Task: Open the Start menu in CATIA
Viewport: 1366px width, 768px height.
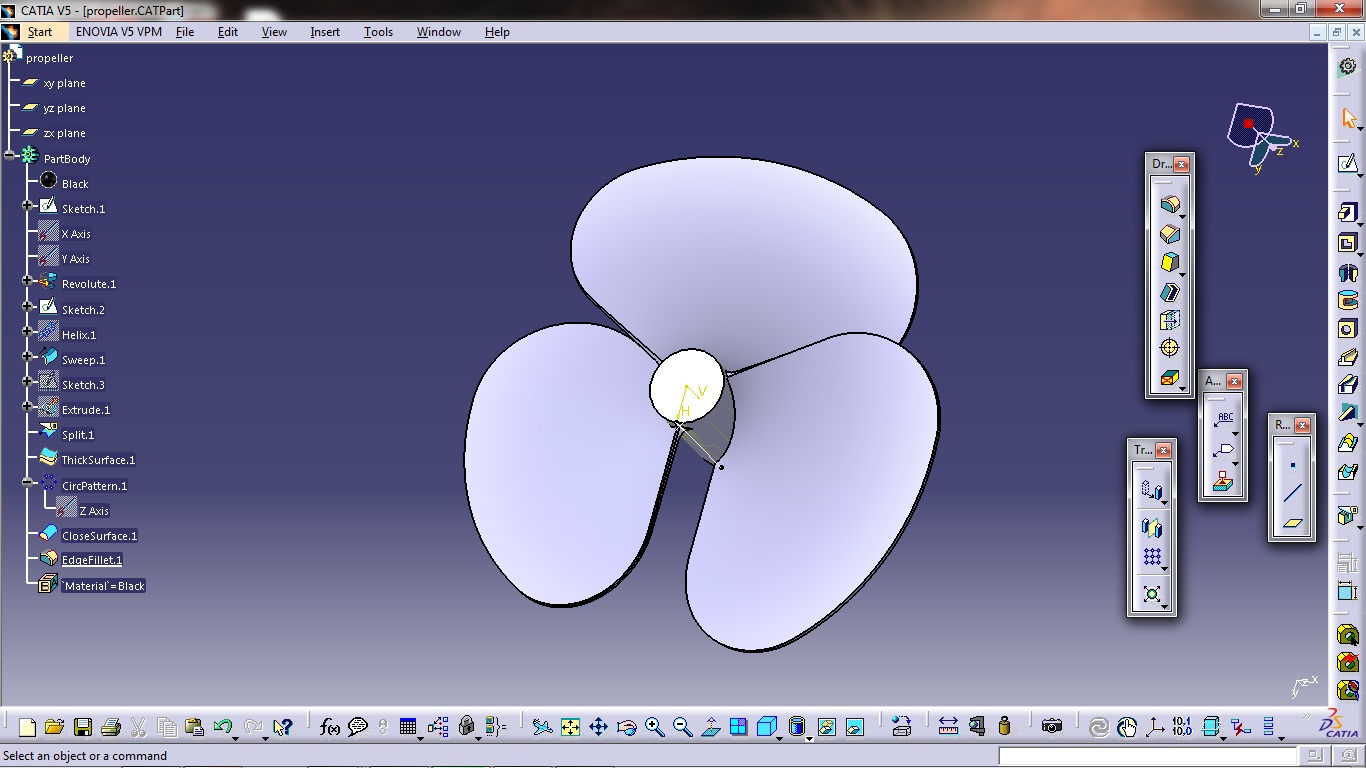Action: [x=39, y=32]
